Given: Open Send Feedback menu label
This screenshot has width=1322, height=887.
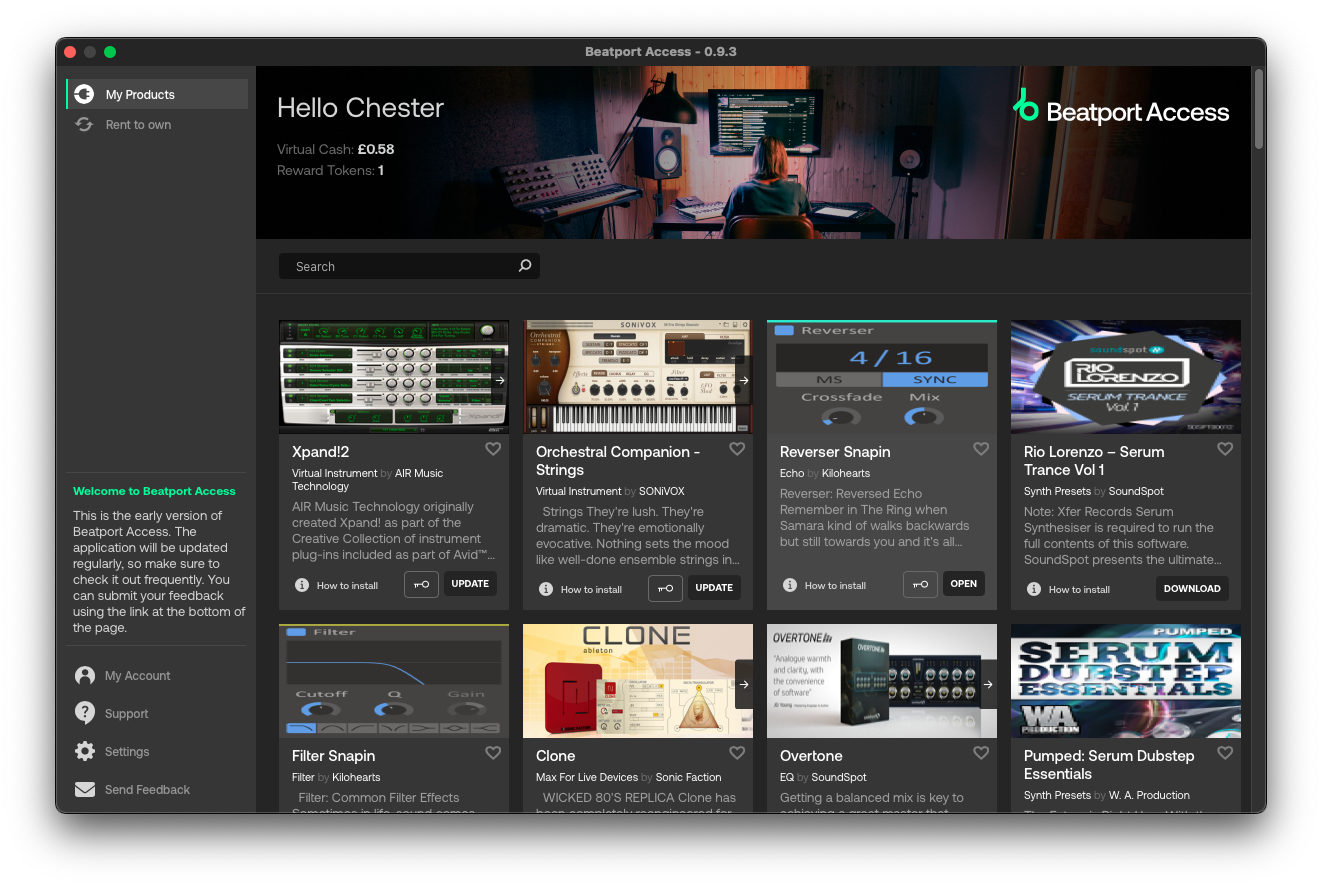Looking at the screenshot, I should [x=147, y=790].
